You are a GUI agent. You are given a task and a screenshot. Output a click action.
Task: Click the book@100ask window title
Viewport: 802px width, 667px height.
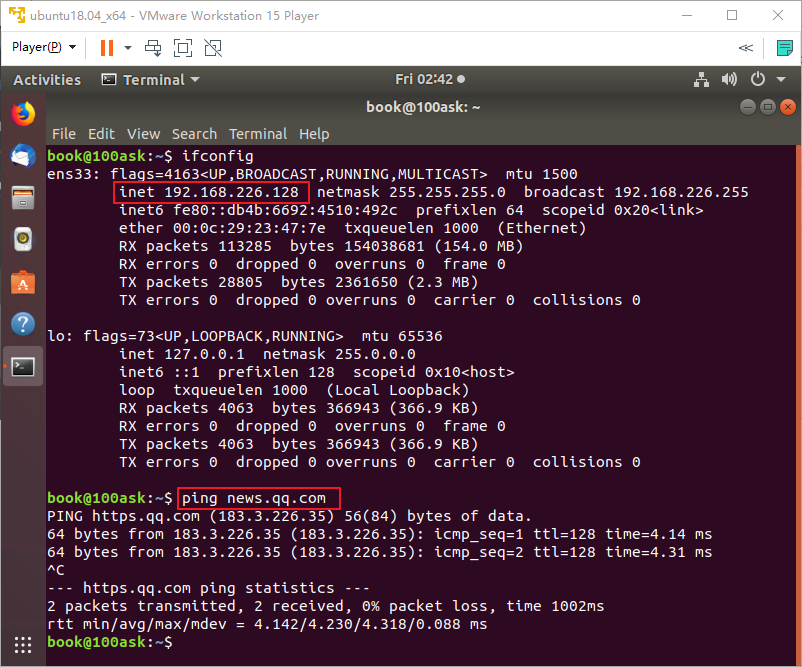(423, 107)
